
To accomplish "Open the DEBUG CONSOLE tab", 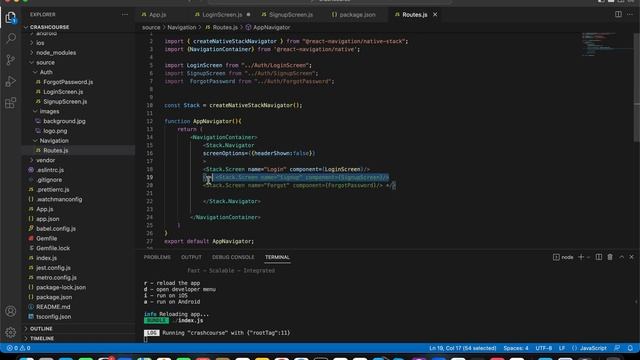I will pos(233,257).
